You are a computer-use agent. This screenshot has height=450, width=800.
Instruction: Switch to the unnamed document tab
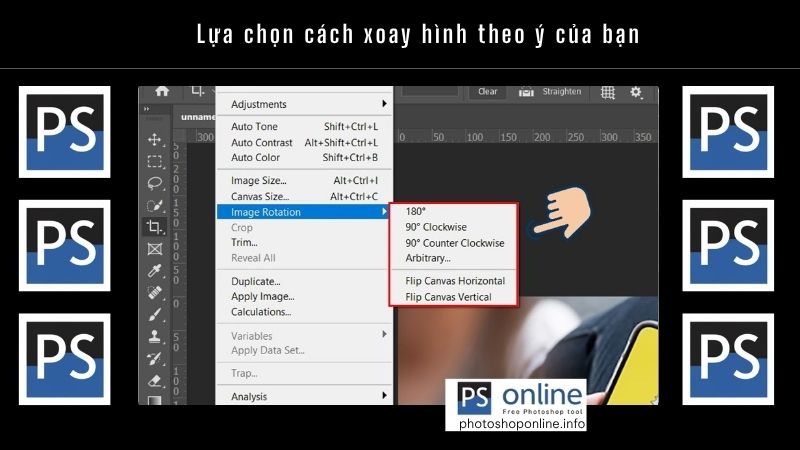(x=198, y=117)
